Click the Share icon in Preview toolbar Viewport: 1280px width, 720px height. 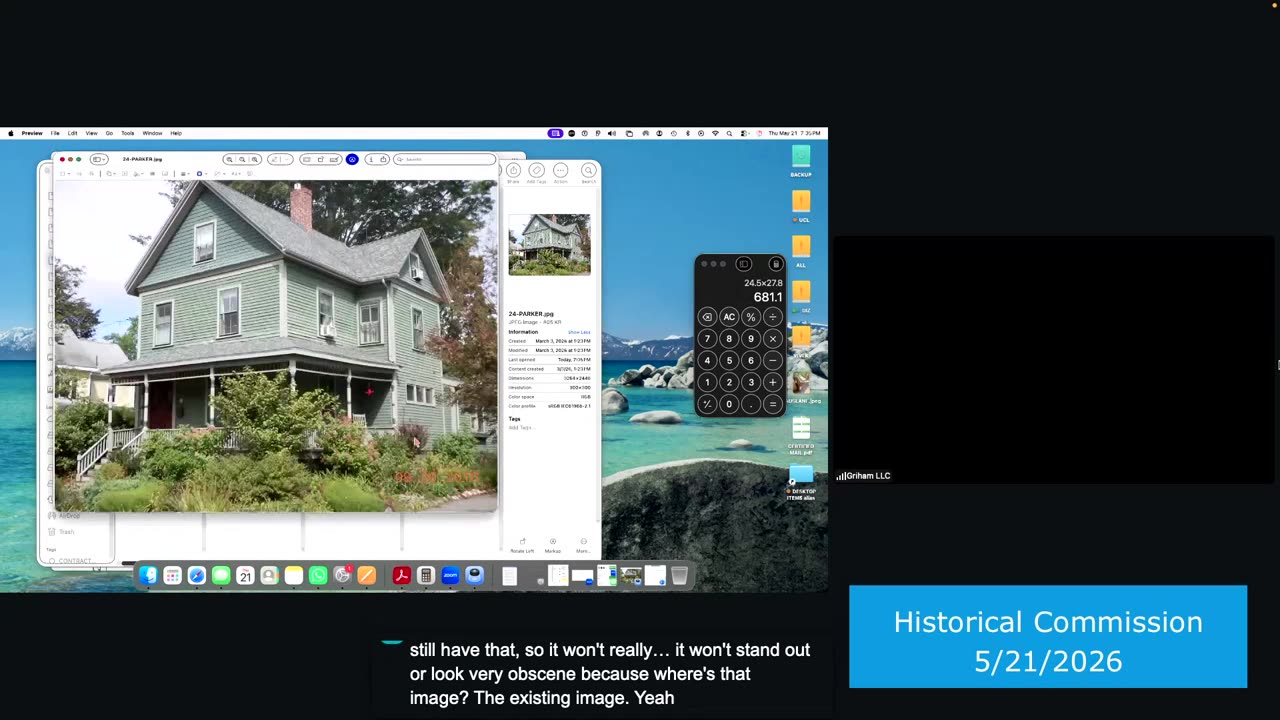tap(384, 159)
